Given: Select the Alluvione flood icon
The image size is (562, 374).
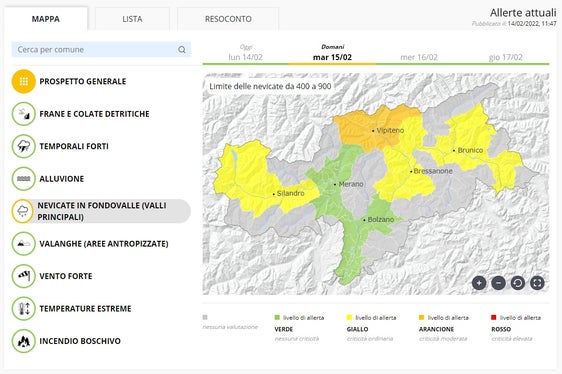Looking at the screenshot, I should tap(24, 179).
